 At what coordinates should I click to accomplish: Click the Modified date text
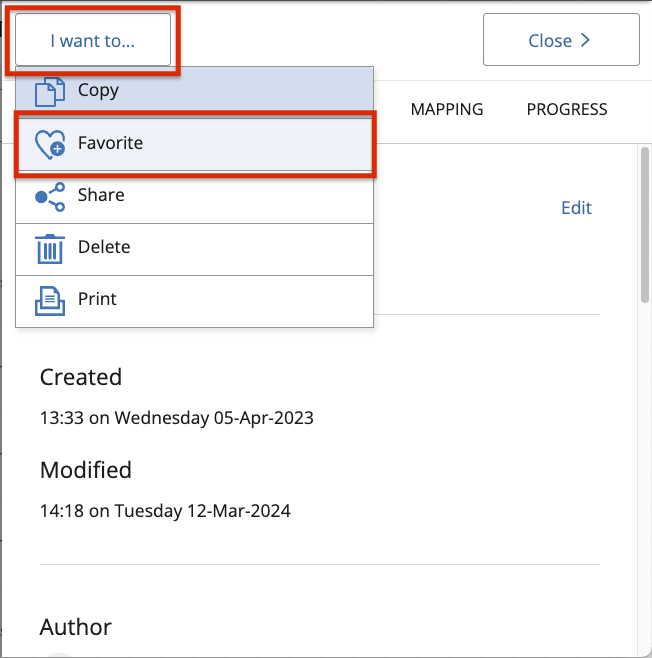coord(165,511)
